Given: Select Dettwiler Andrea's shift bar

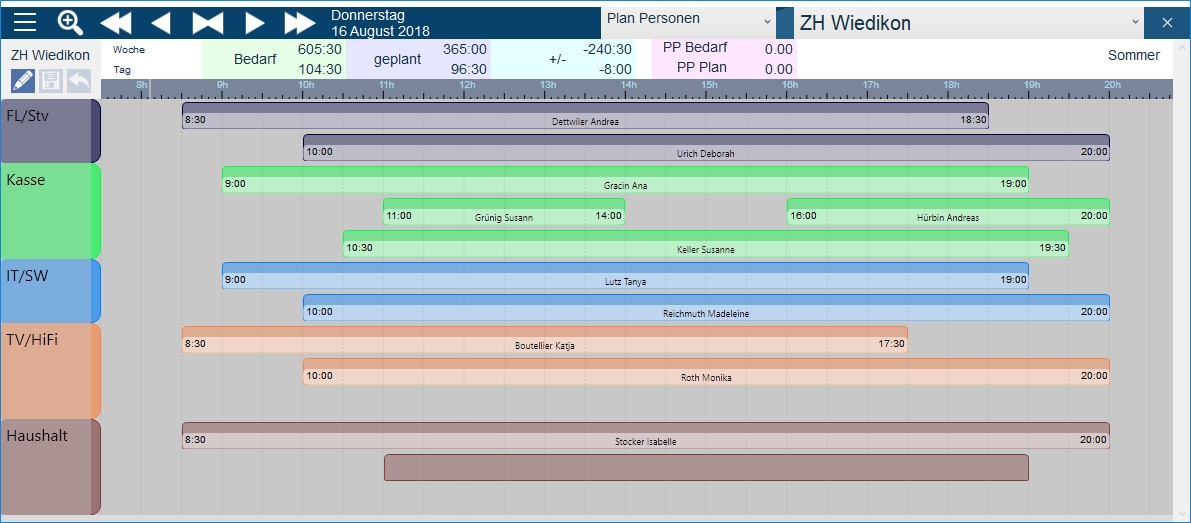Looking at the screenshot, I should (585, 116).
